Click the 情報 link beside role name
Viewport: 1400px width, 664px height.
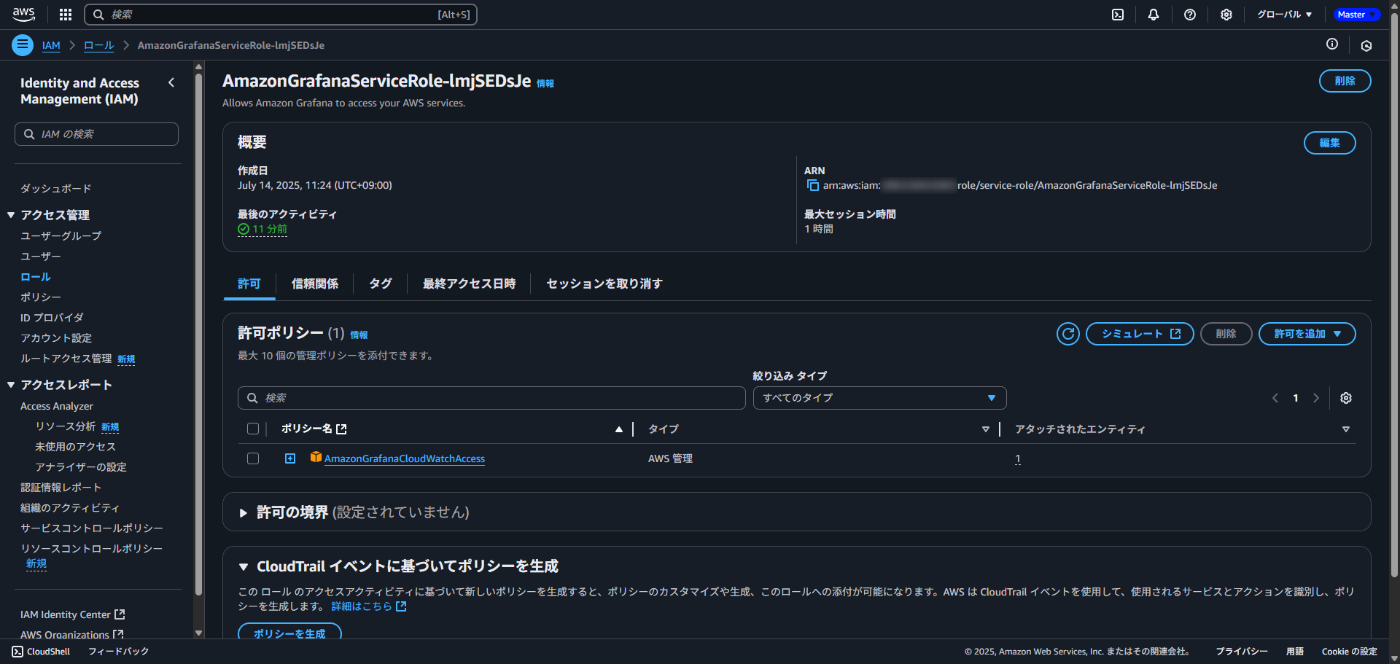click(545, 83)
